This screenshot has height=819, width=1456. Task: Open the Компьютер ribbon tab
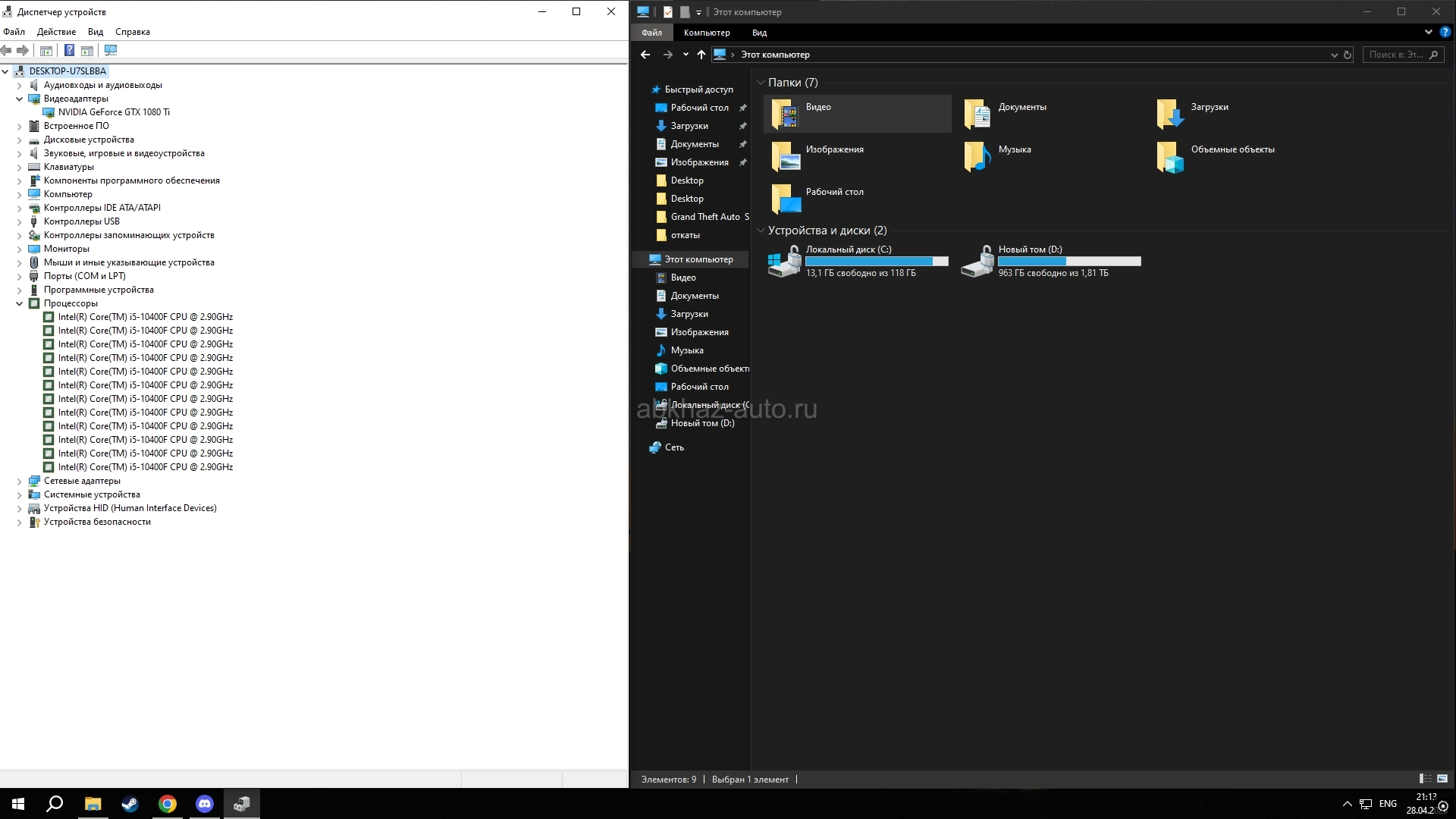click(x=706, y=33)
